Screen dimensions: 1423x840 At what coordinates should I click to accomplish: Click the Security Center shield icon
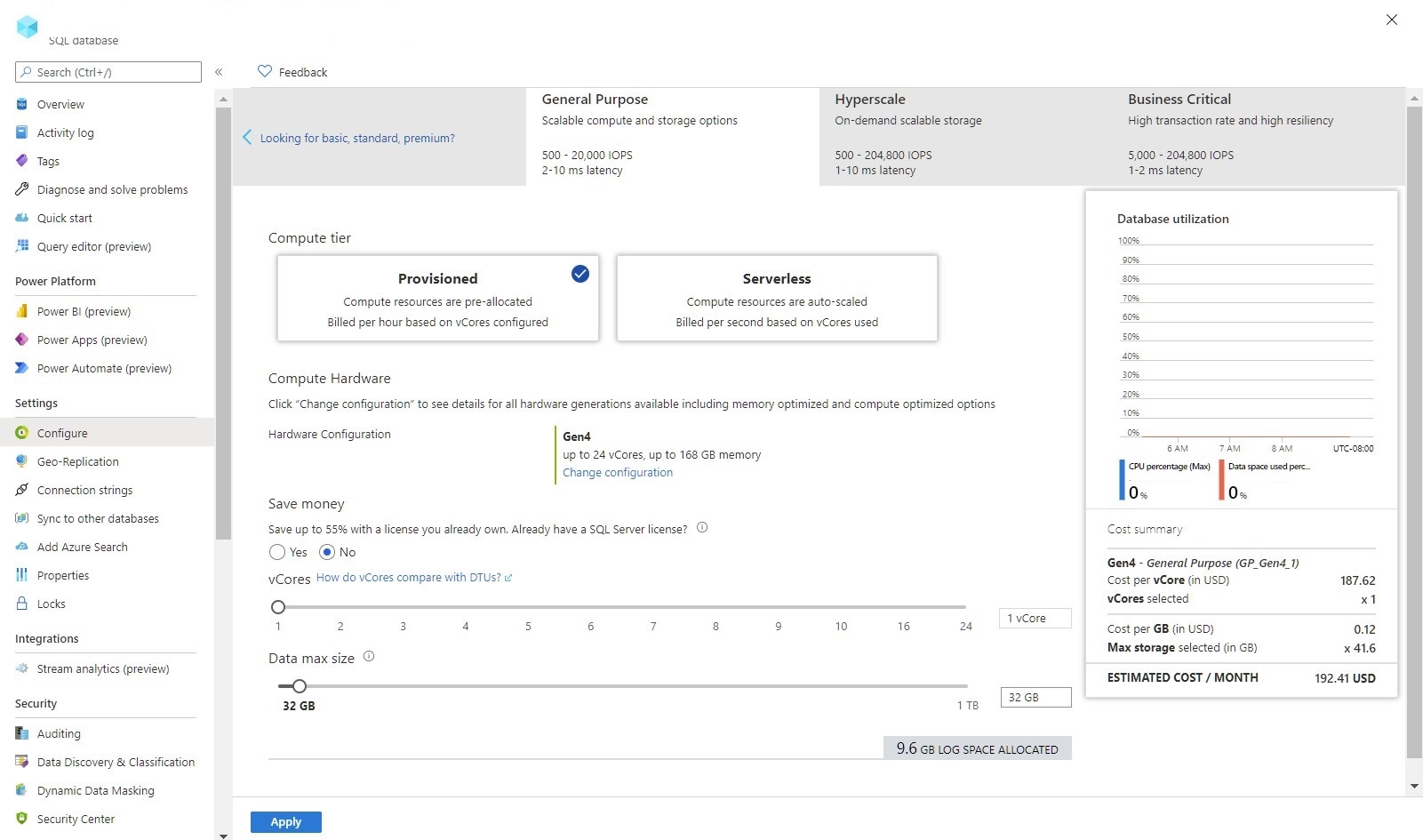(x=22, y=819)
